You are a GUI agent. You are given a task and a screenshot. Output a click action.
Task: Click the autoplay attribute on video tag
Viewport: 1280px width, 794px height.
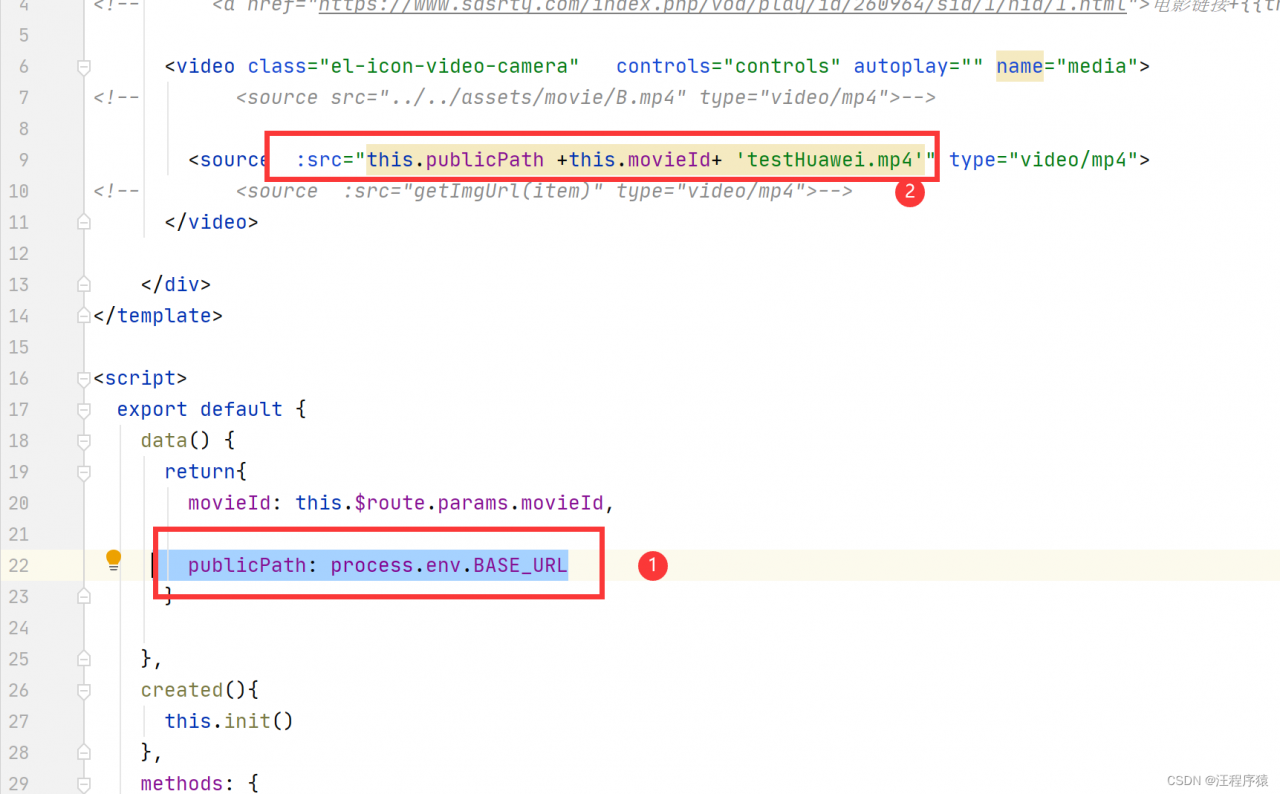919,67
